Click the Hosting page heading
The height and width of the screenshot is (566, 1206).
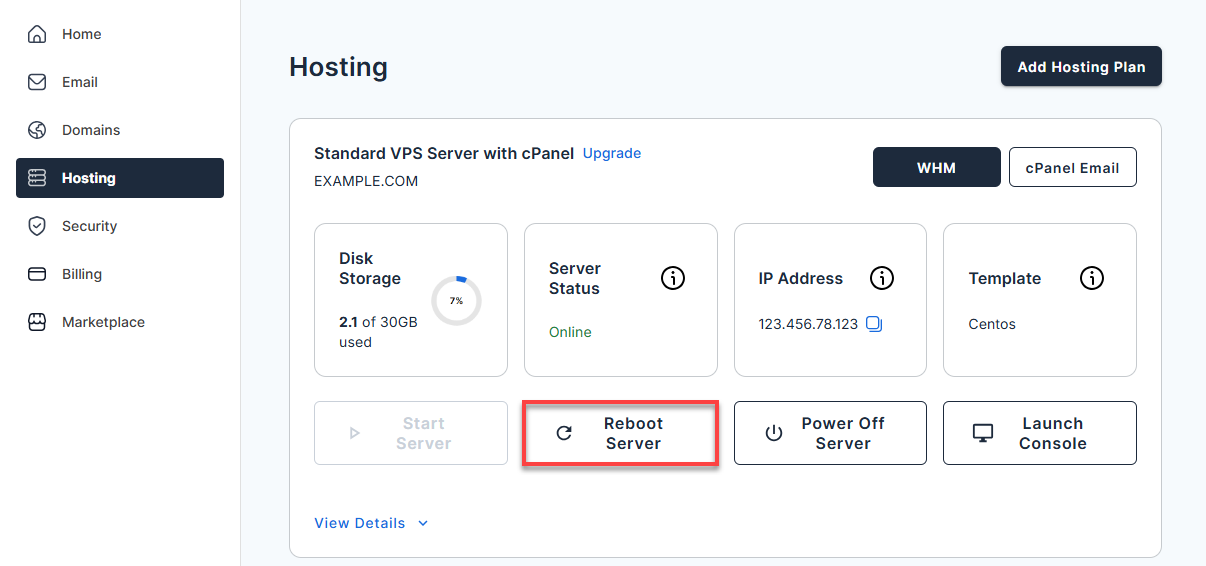pos(338,67)
